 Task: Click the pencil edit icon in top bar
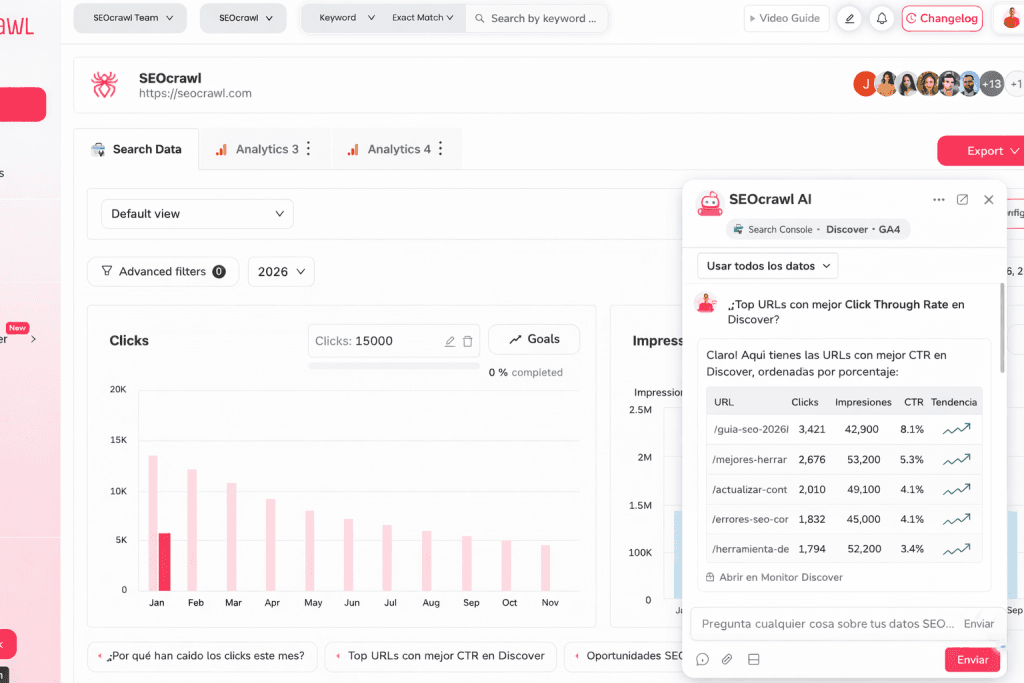tap(850, 18)
